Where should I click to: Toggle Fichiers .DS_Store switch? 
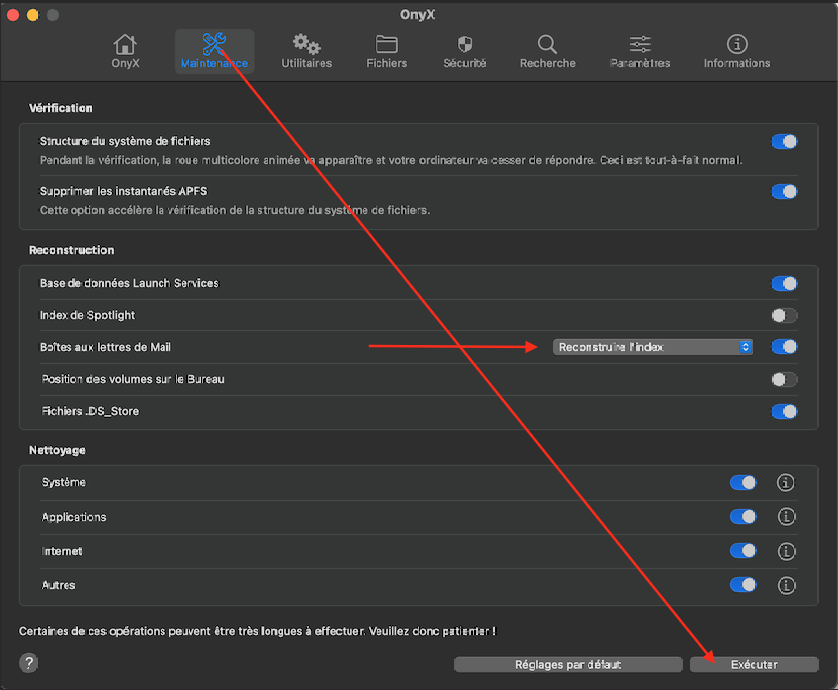784,412
